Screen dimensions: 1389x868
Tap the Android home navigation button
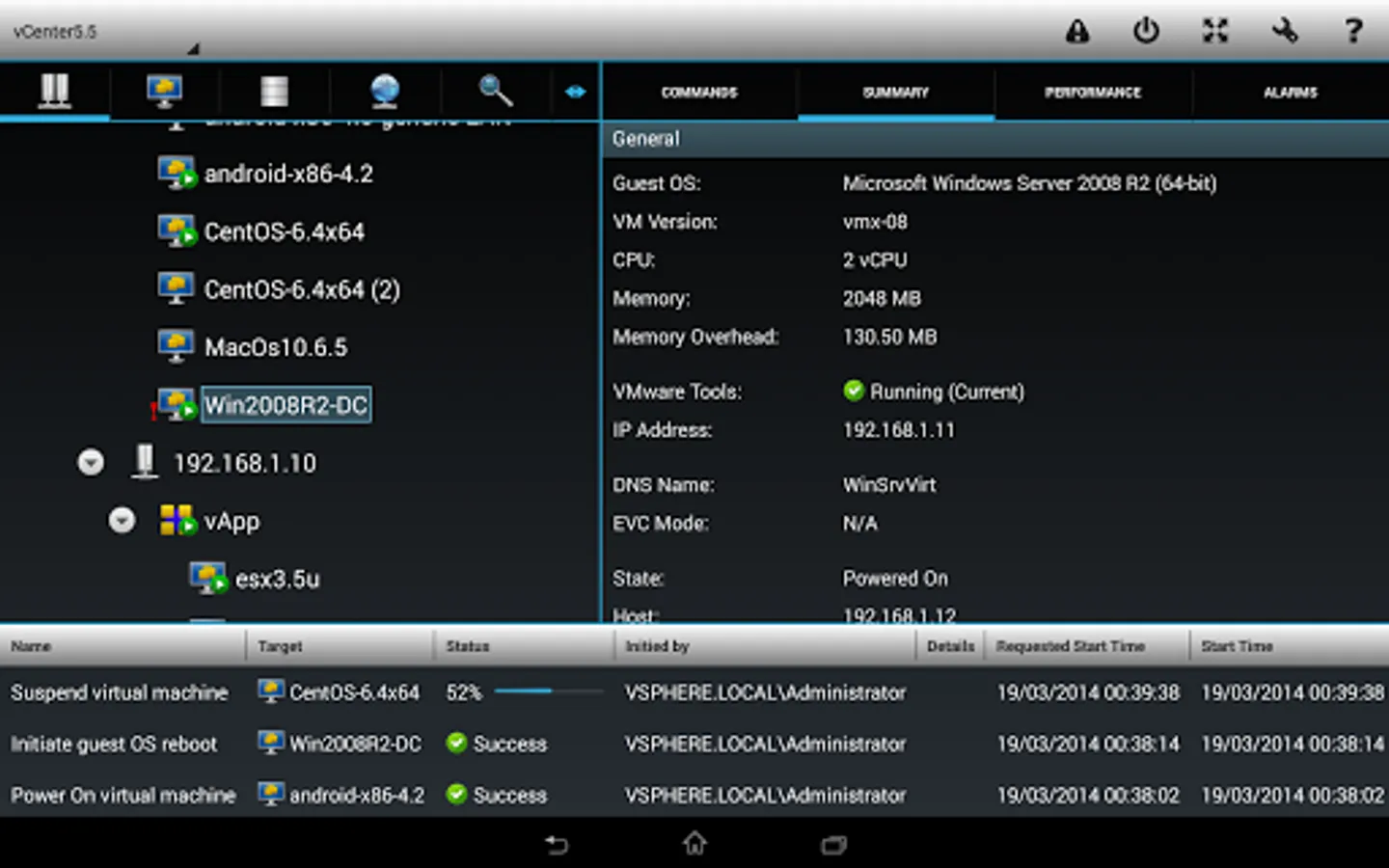(x=694, y=844)
